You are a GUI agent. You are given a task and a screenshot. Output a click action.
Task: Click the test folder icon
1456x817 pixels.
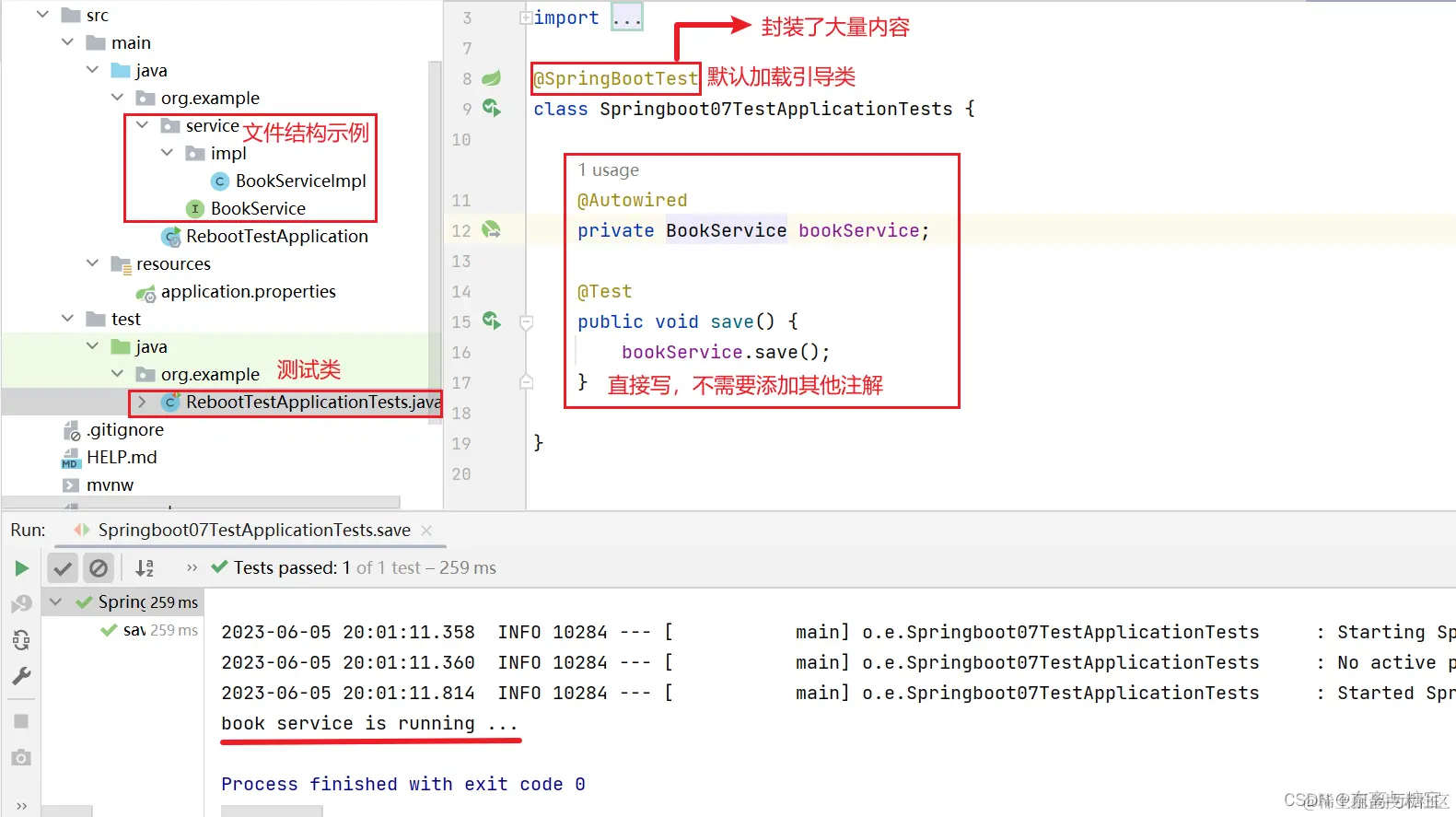(x=96, y=319)
